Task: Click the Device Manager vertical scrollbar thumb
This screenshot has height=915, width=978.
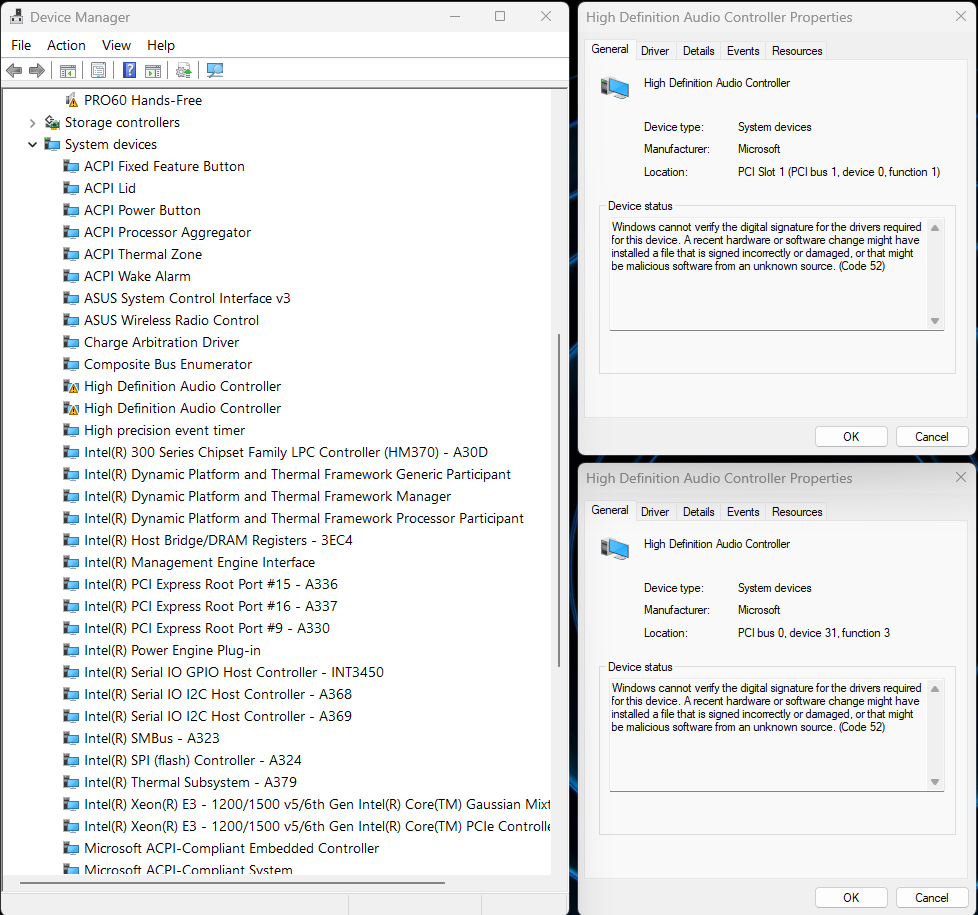Action: click(x=559, y=500)
